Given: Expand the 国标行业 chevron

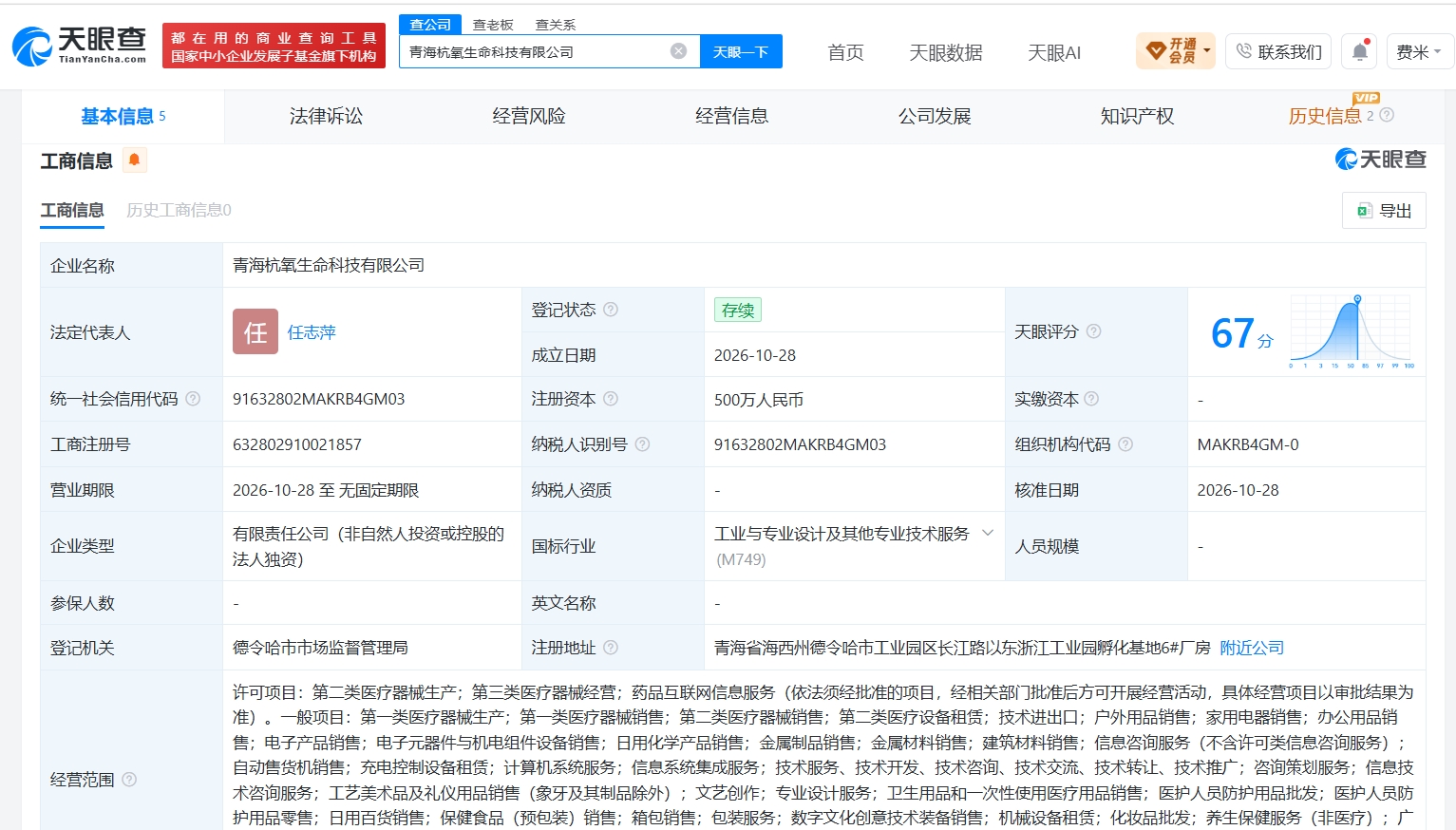Looking at the screenshot, I should (x=988, y=533).
